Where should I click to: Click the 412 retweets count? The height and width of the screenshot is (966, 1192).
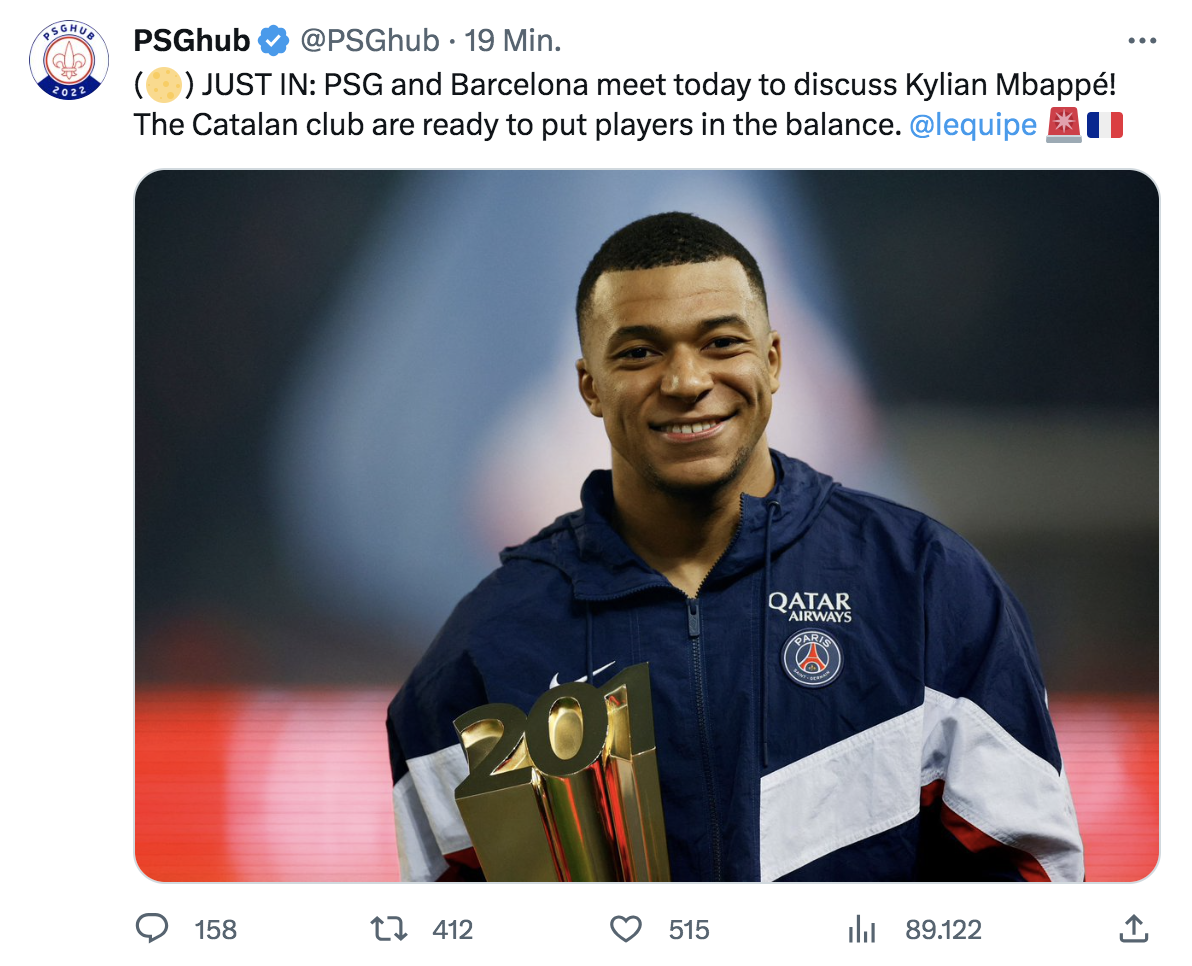452,930
